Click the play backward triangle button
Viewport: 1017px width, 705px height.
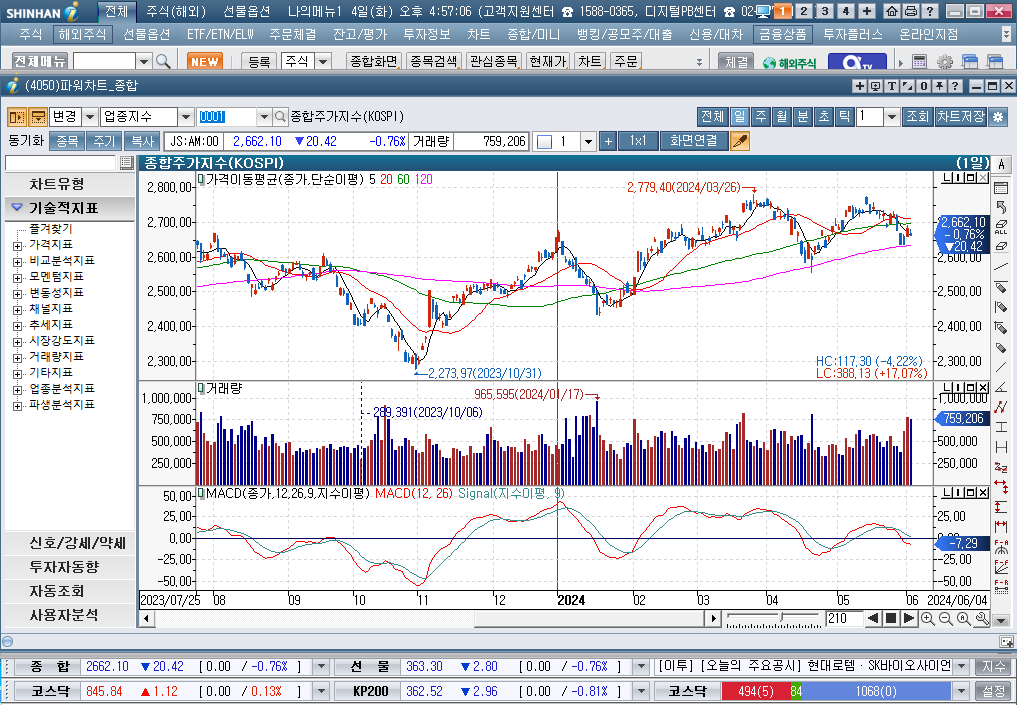point(873,619)
